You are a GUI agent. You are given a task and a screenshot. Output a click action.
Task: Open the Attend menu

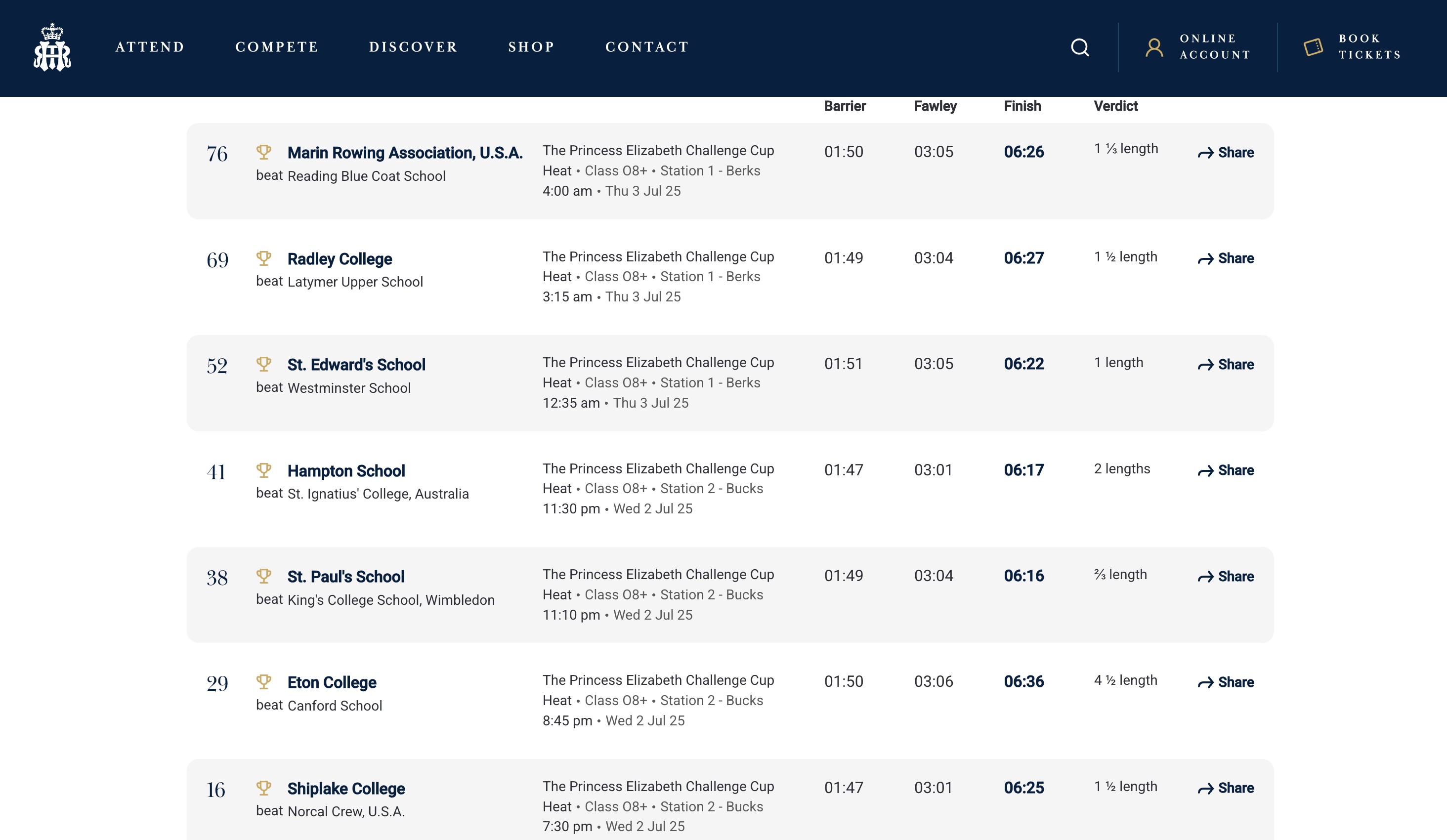[150, 47]
